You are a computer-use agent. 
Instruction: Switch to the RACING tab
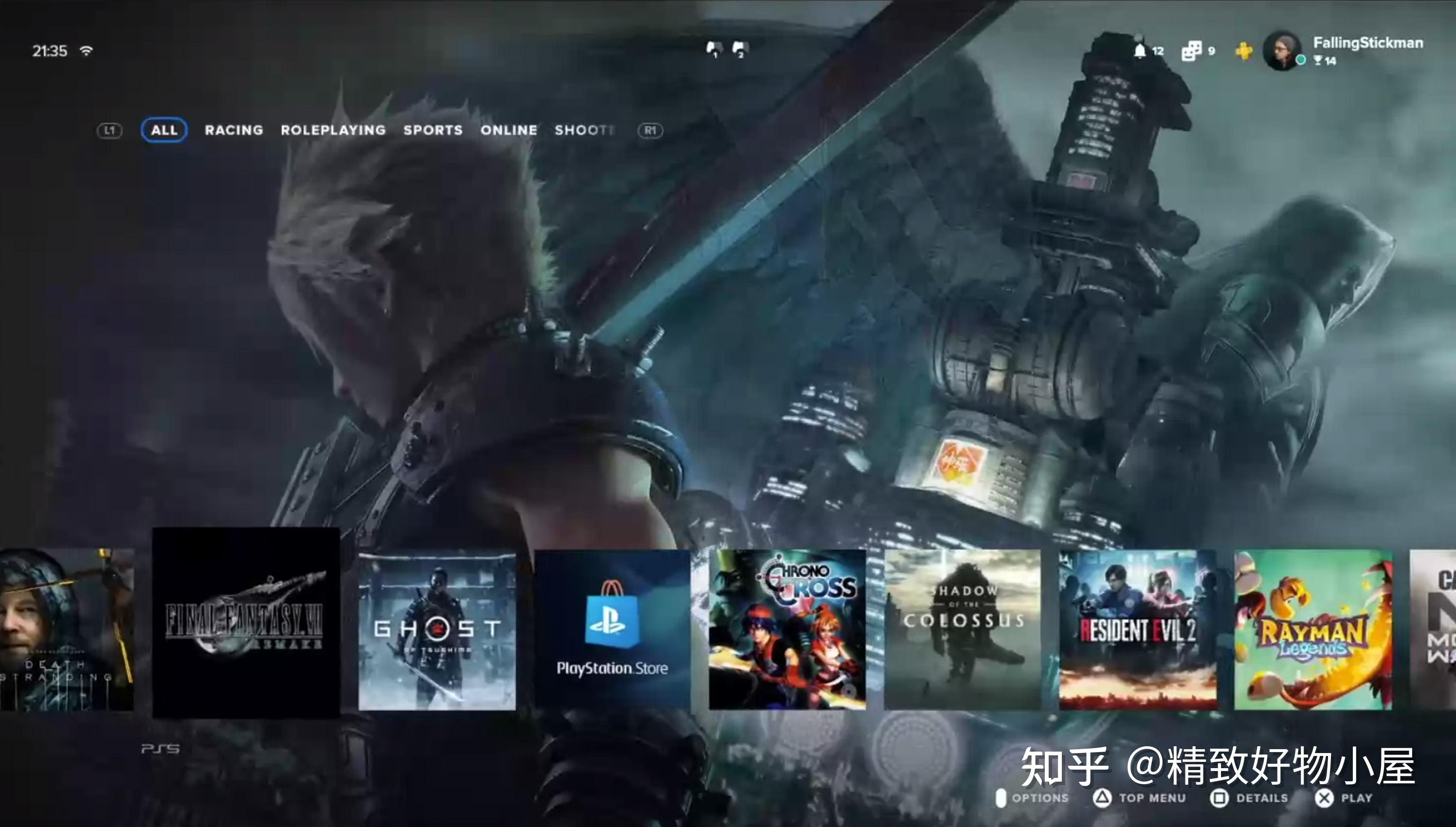point(234,130)
